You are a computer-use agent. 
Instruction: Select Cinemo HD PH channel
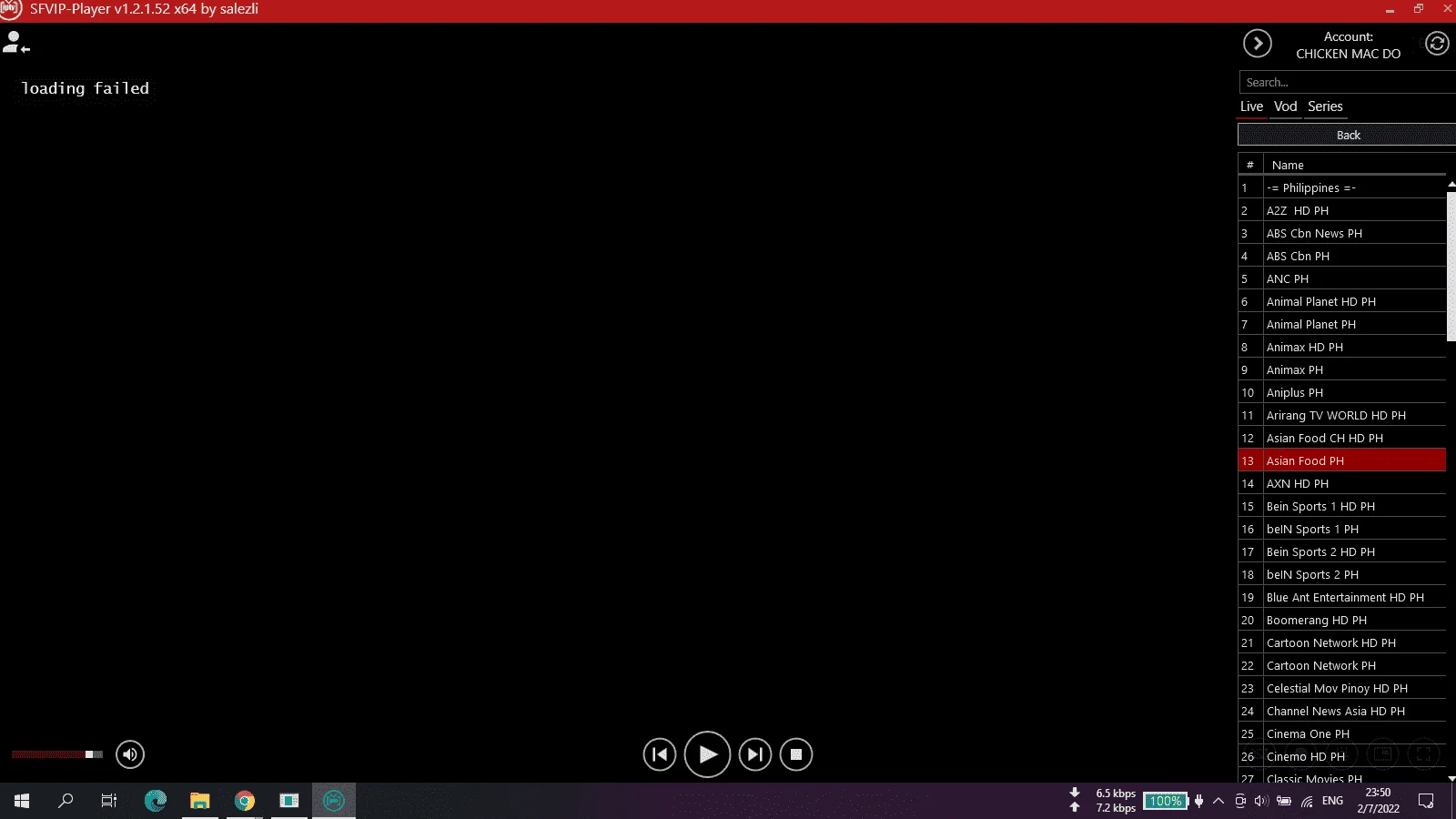pyautogui.click(x=1342, y=756)
